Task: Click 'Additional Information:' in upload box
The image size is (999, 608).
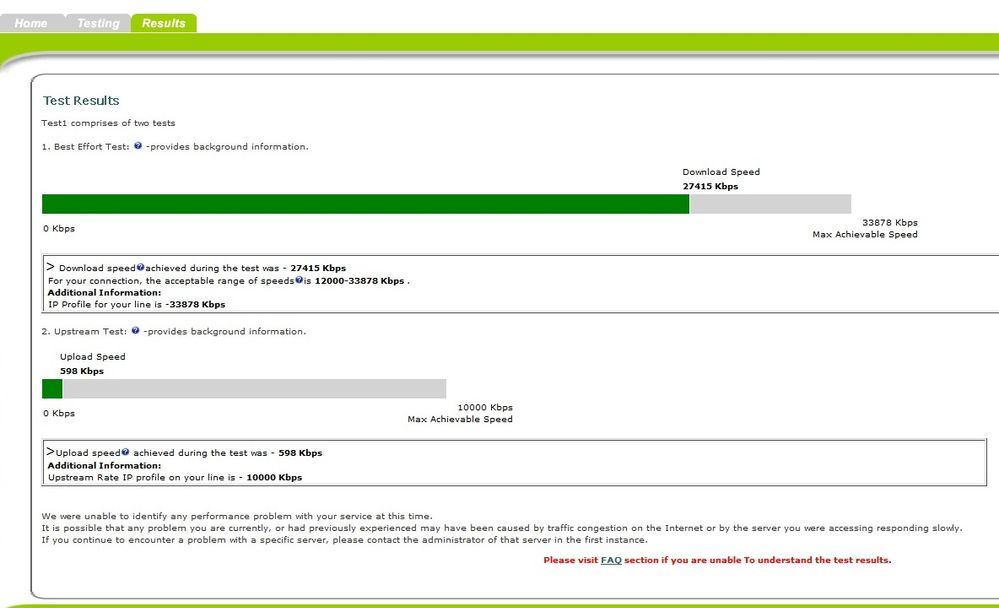Action: (x=104, y=466)
